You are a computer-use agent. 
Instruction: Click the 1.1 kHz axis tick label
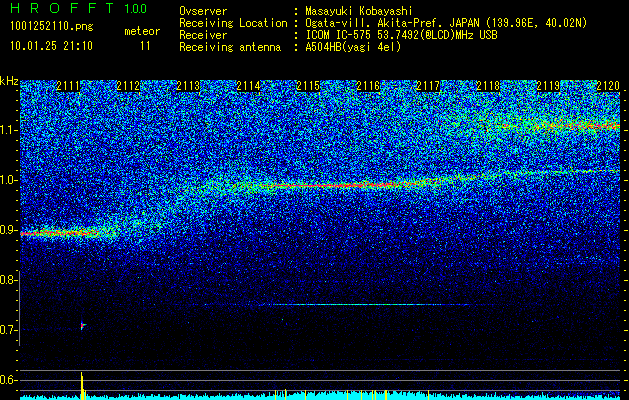tap(8, 130)
